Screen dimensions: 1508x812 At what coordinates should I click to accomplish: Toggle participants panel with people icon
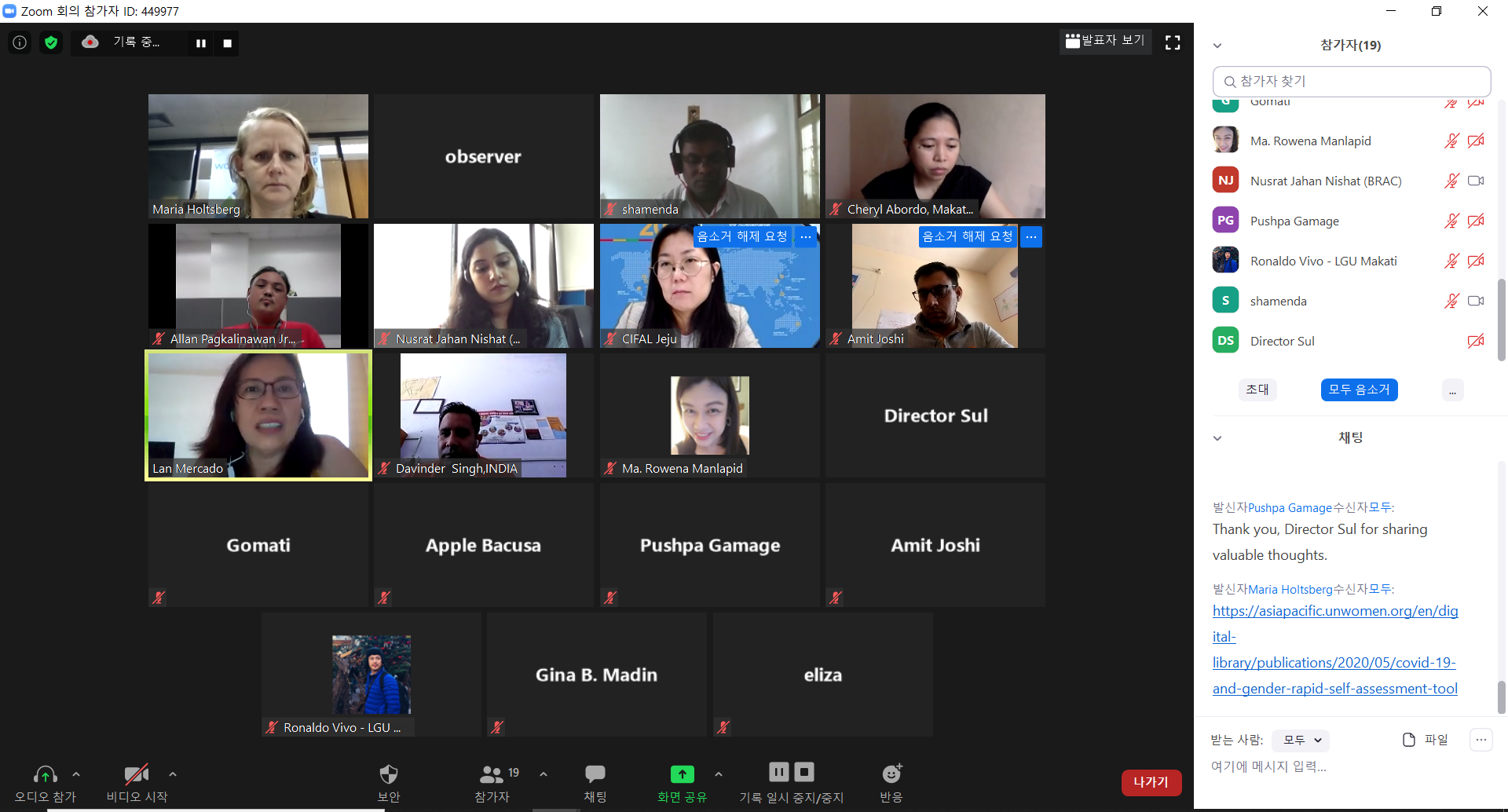coord(492,774)
